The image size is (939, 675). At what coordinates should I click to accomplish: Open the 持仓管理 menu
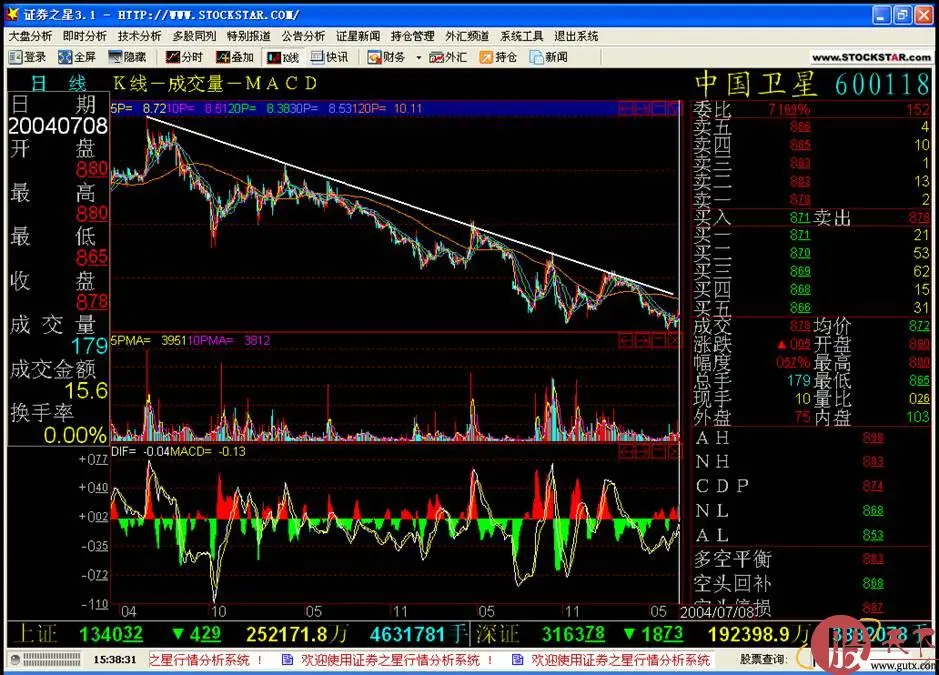click(x=413, y=36)
